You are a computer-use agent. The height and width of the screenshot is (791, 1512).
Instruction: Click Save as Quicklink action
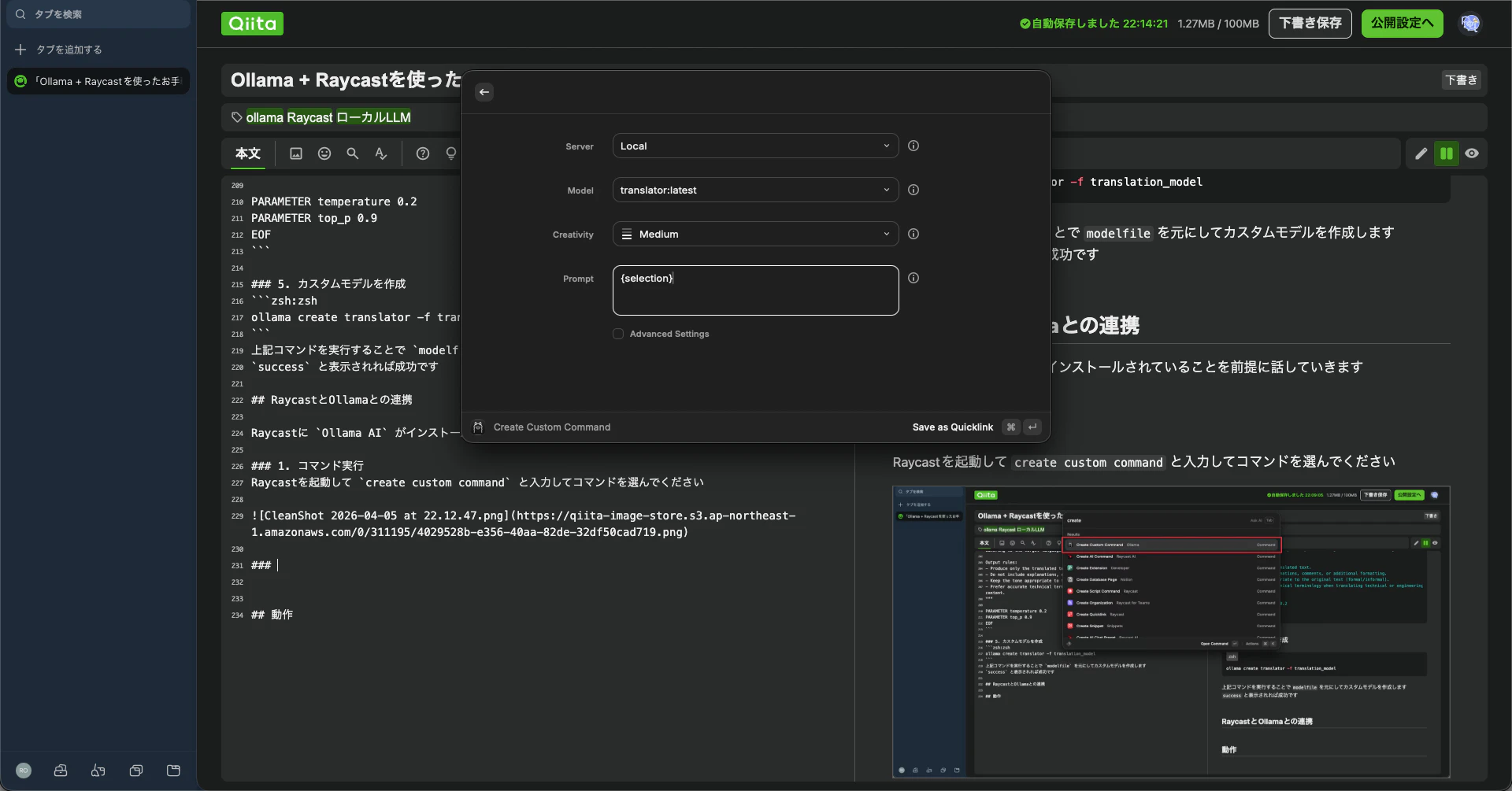(x=952, y=427)
